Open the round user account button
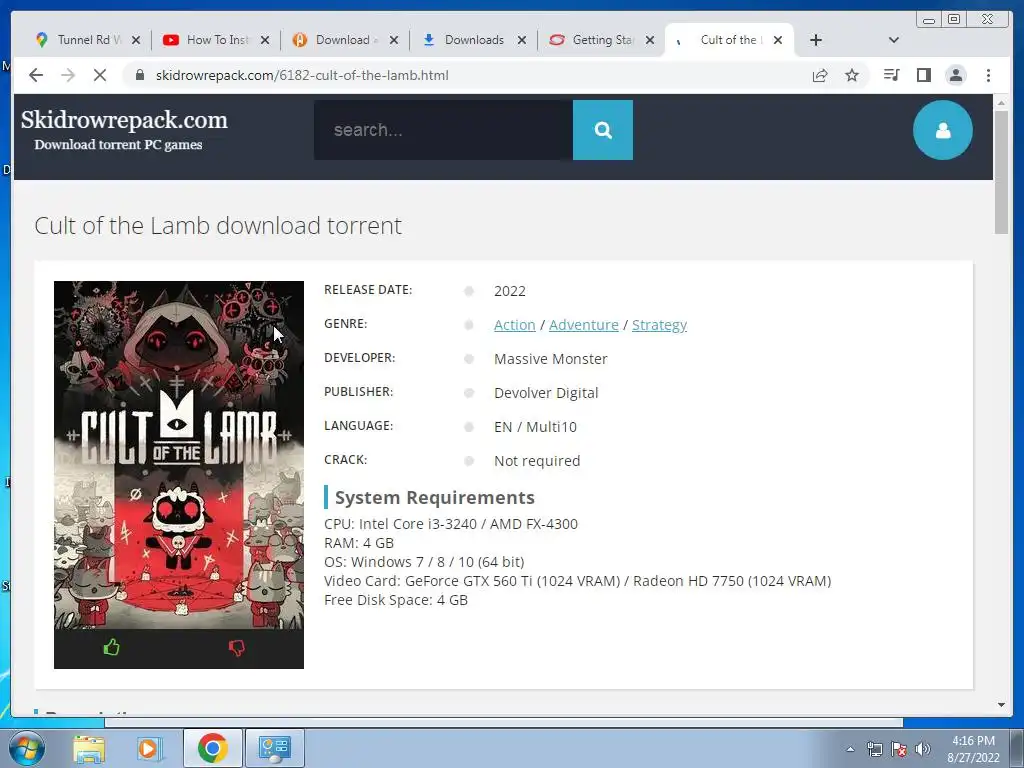The width and height of the screenshot is (1024, 768). pos(942,130)
